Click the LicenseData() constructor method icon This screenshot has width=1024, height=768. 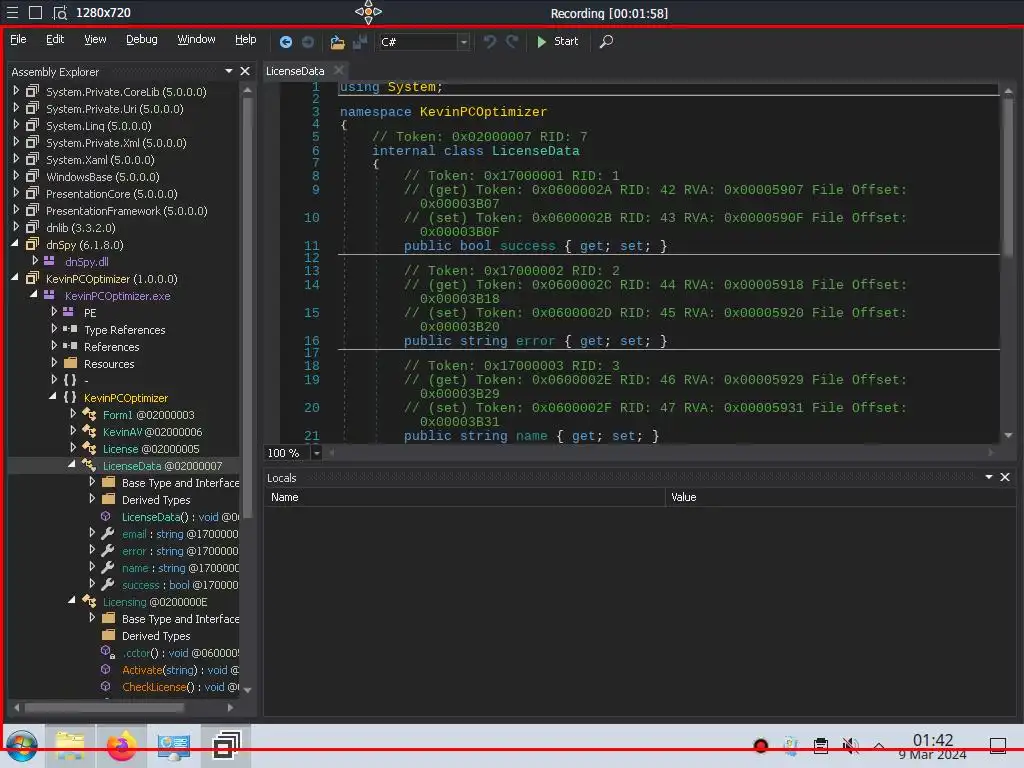tap(106, 516)
